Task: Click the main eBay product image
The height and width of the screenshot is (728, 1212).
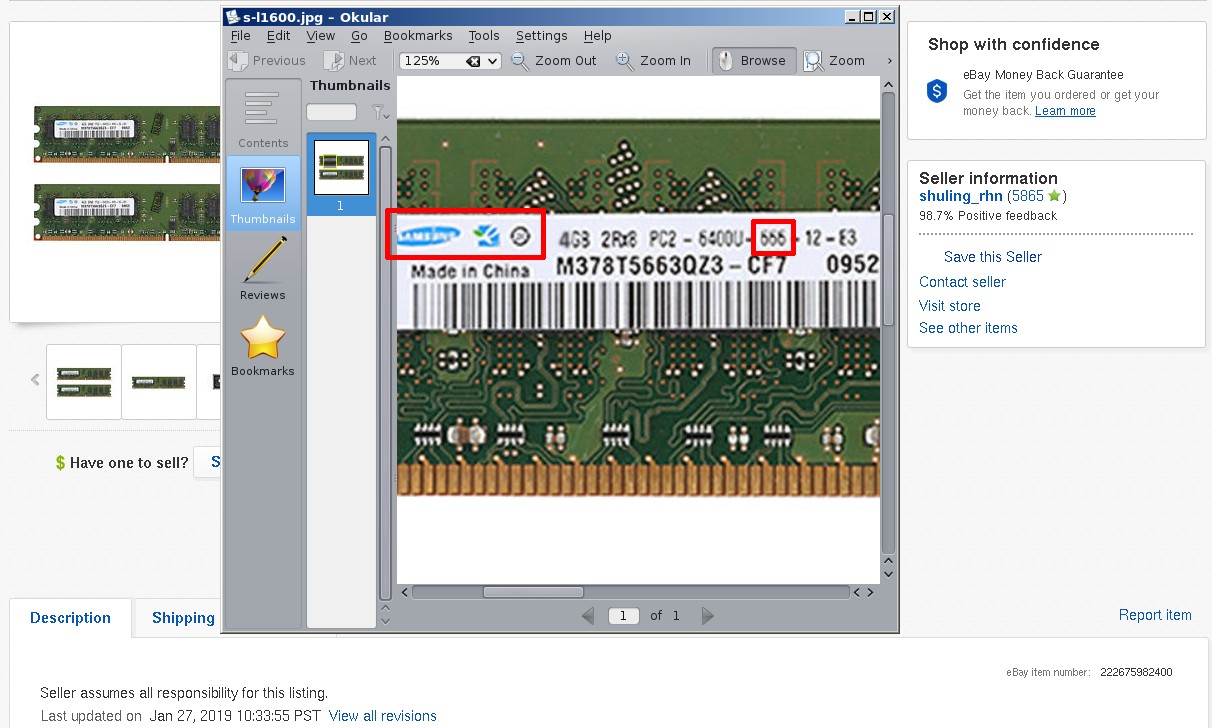Action: [x=126, y=172]
